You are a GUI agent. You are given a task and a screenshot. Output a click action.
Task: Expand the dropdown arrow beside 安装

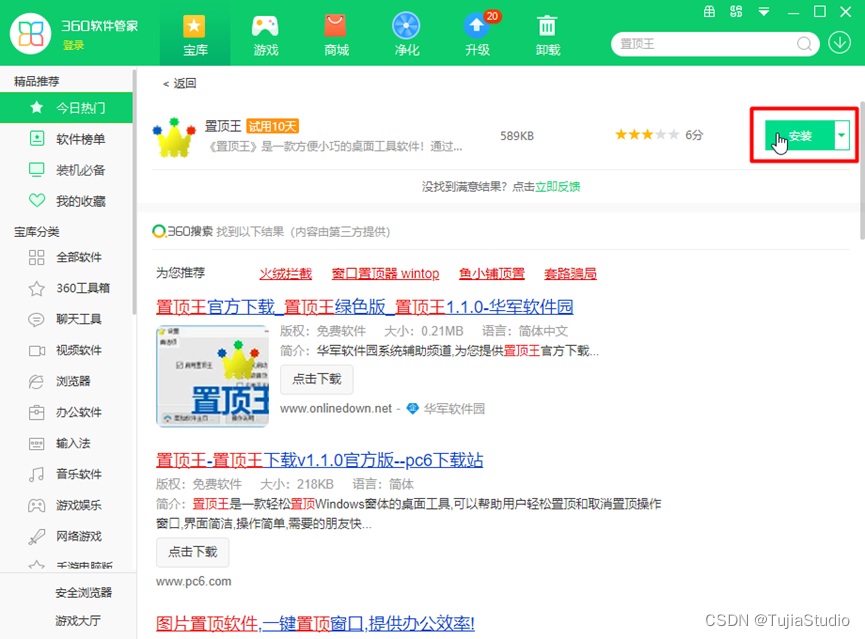click(x=842, y=135)
